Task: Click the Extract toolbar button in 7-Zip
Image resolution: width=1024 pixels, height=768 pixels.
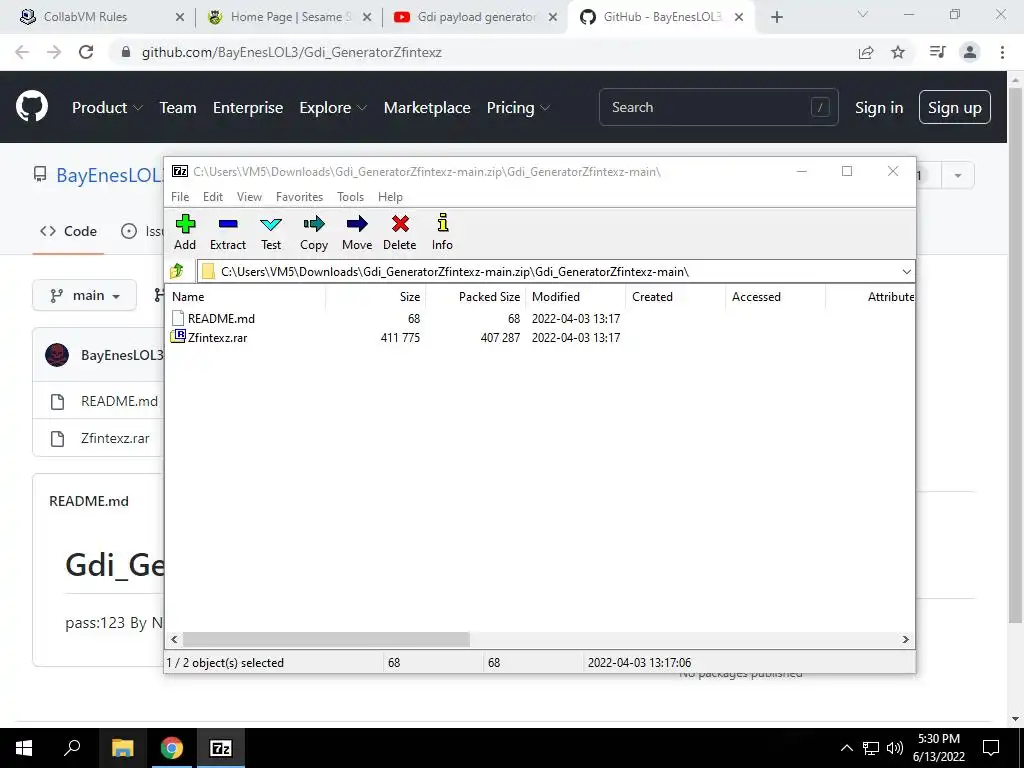Action: [228, 232]
